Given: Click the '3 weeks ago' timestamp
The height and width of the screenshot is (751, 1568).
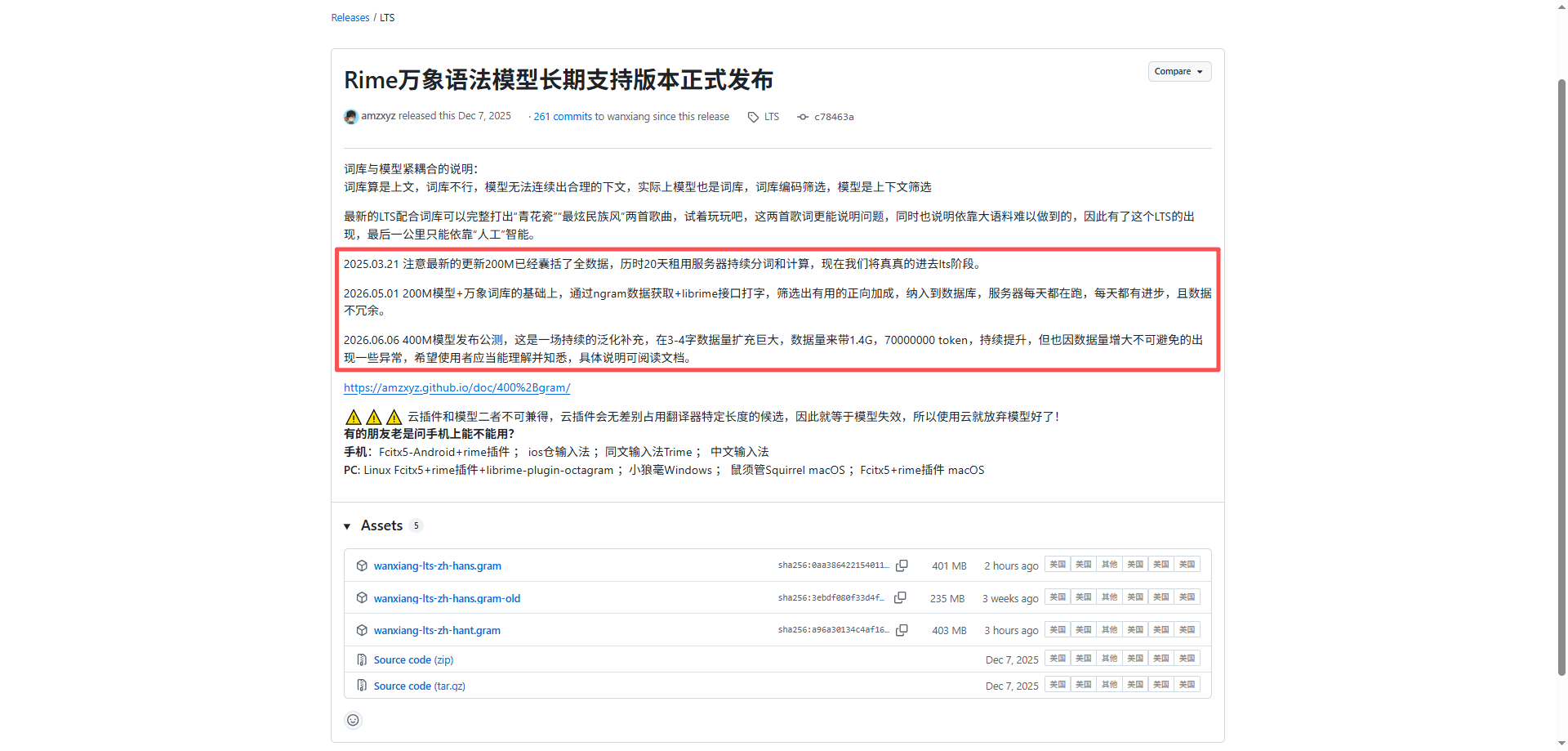Looking at the screenshot, I should [x=1010, y=598].
